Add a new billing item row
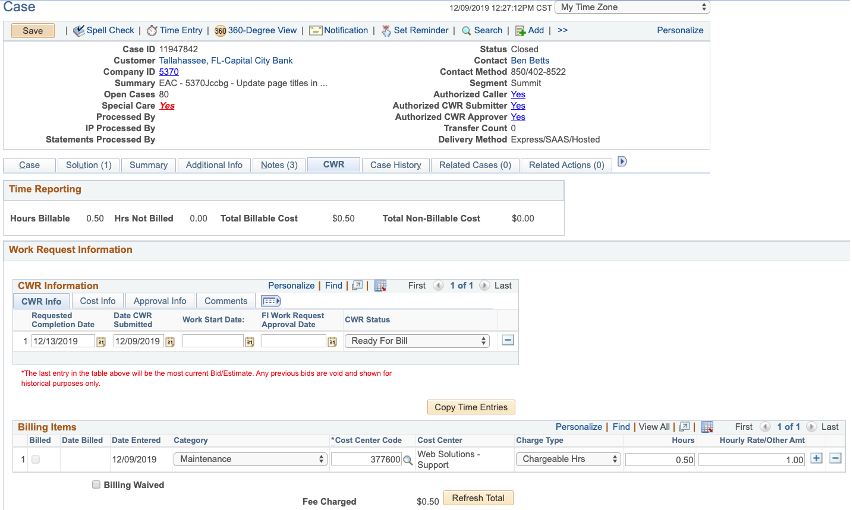 point(816,459)
